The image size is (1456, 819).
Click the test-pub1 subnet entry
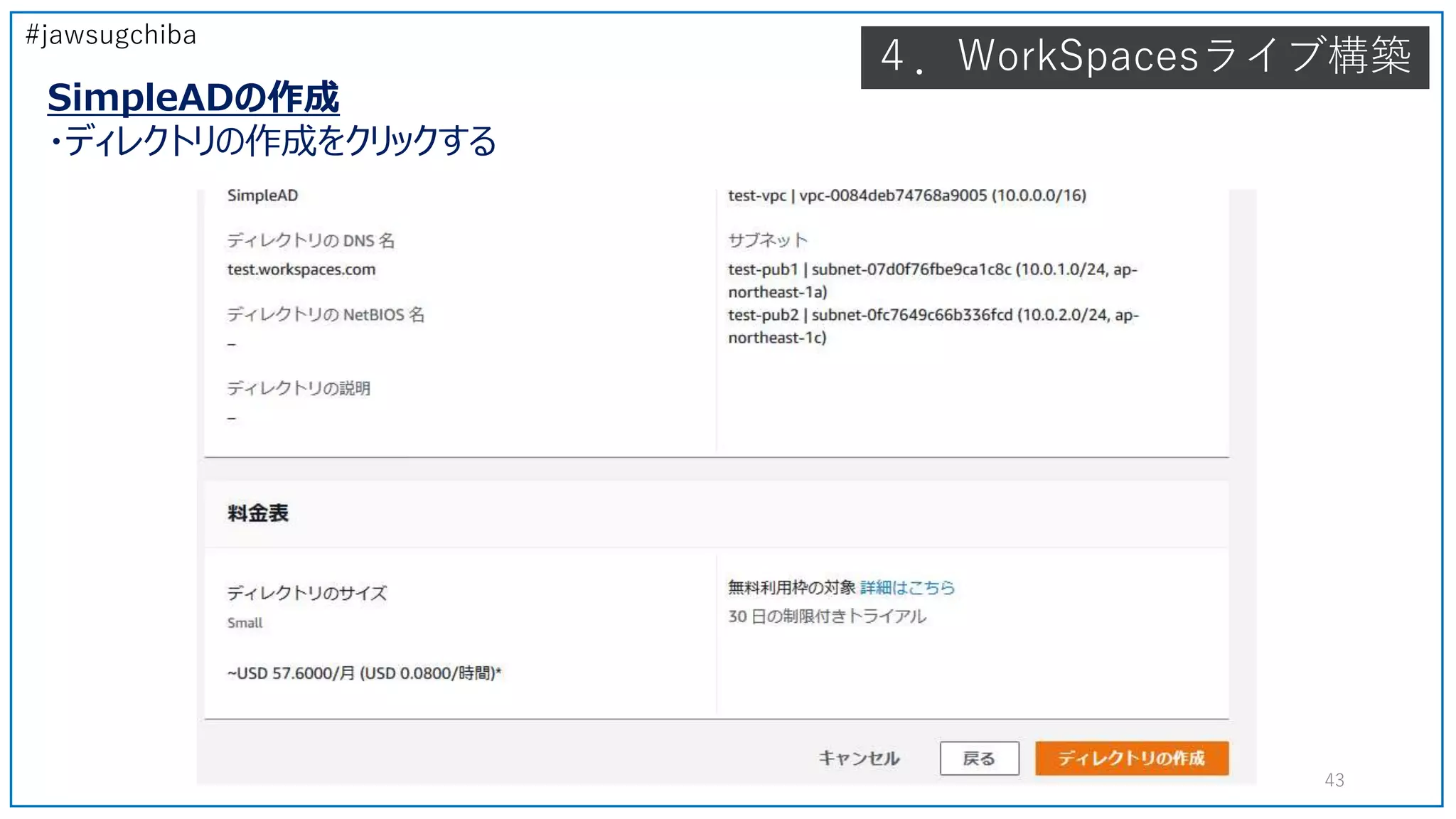[x=933, y=281]
